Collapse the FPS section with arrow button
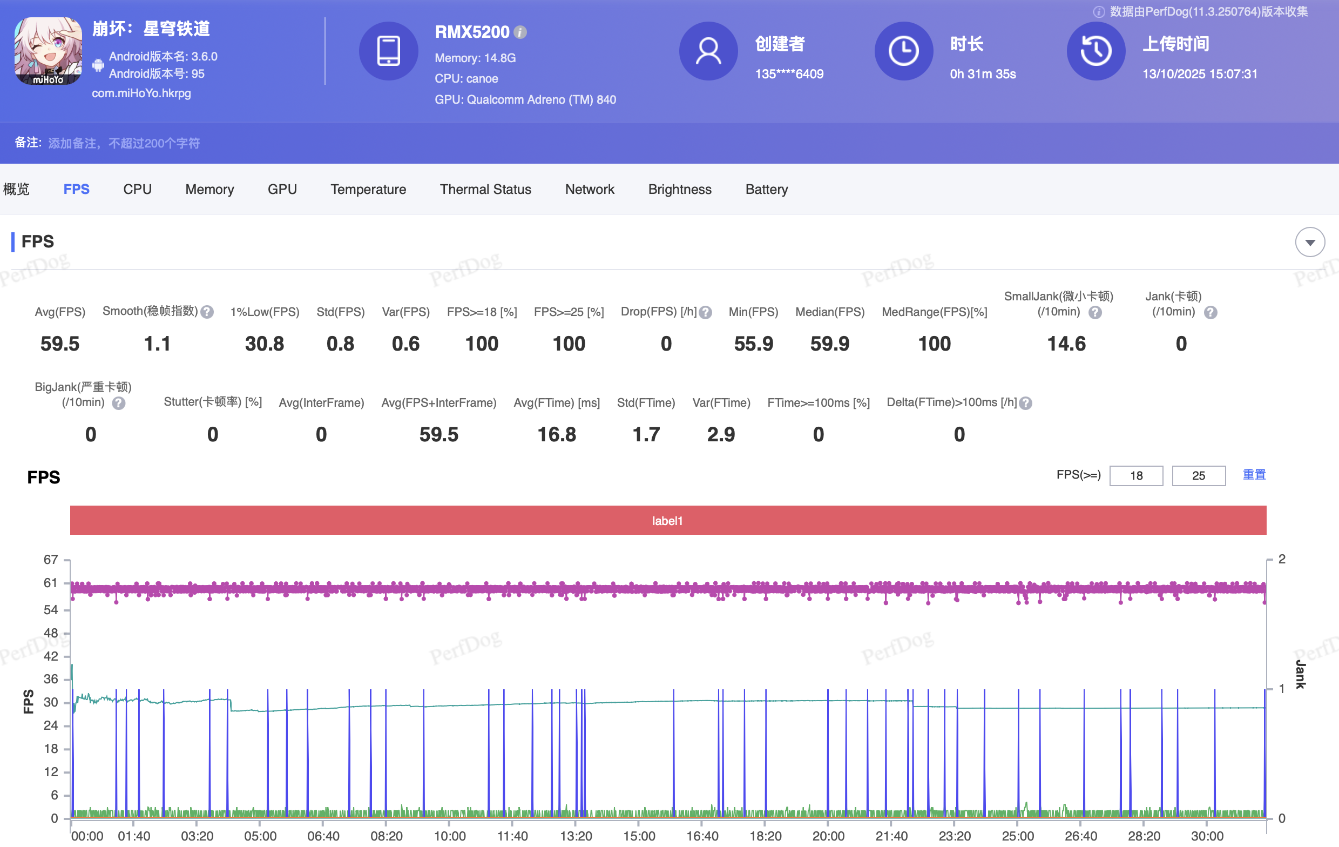This screenshot has width=1339, height=847. pos(1309,242)
